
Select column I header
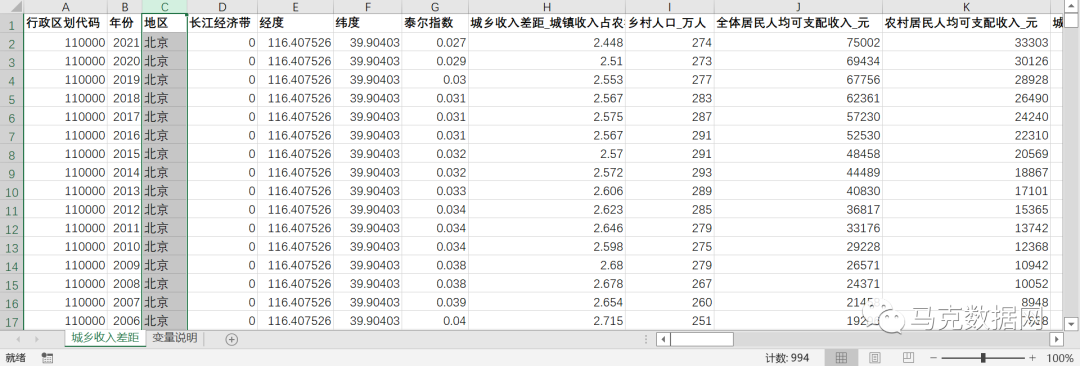point(669,6)
